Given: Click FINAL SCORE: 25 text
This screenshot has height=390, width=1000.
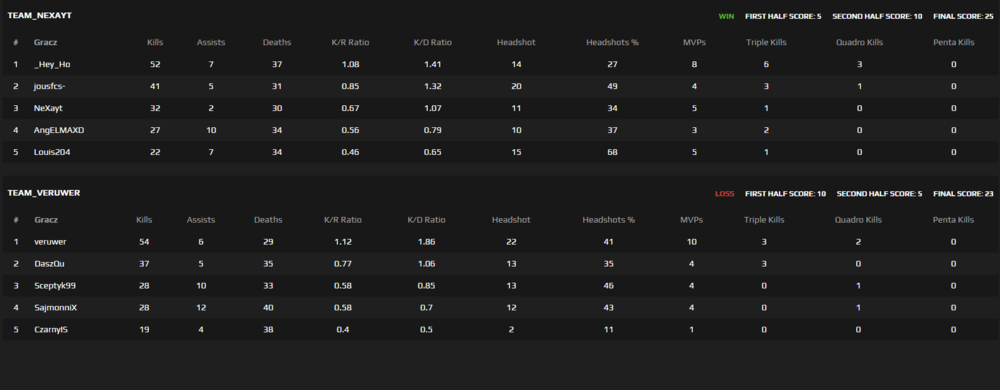Looking at the screenshot, I should [x=962, y=16].
